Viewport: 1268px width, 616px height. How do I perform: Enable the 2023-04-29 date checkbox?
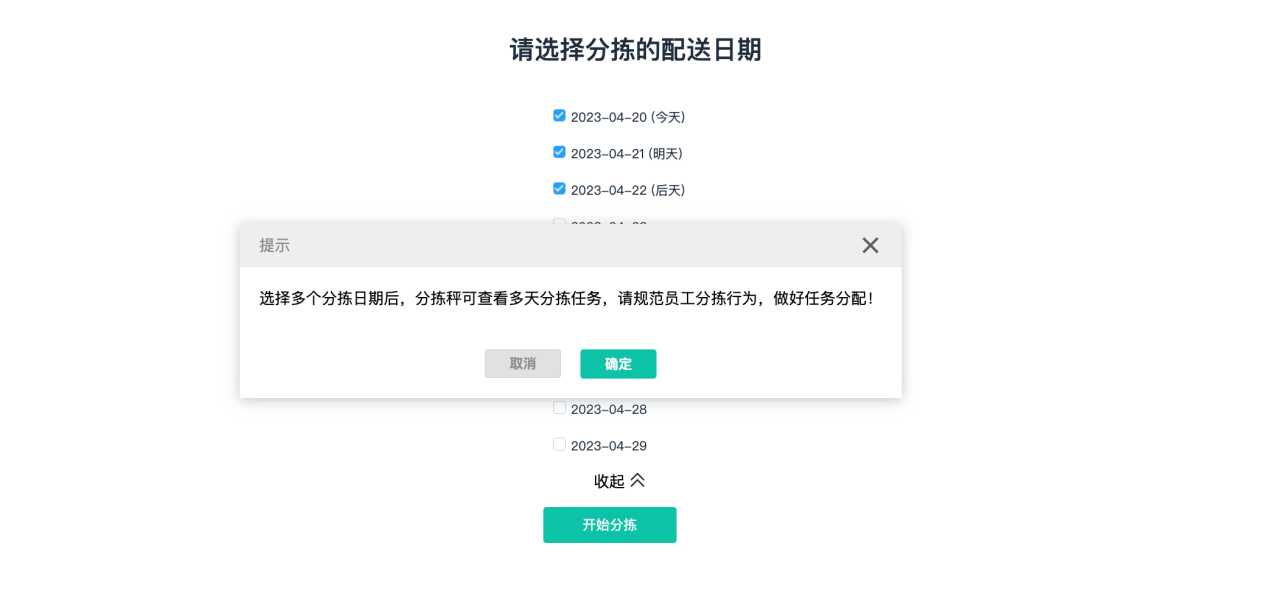tap(559, 444)
